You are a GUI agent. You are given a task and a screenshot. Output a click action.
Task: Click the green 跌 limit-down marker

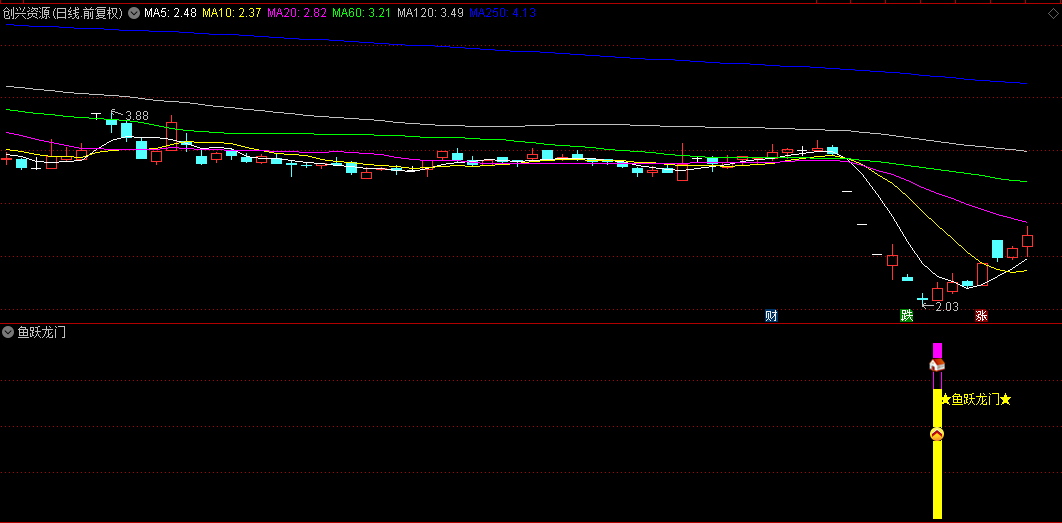pyautogui.click(x=907, y=316)
